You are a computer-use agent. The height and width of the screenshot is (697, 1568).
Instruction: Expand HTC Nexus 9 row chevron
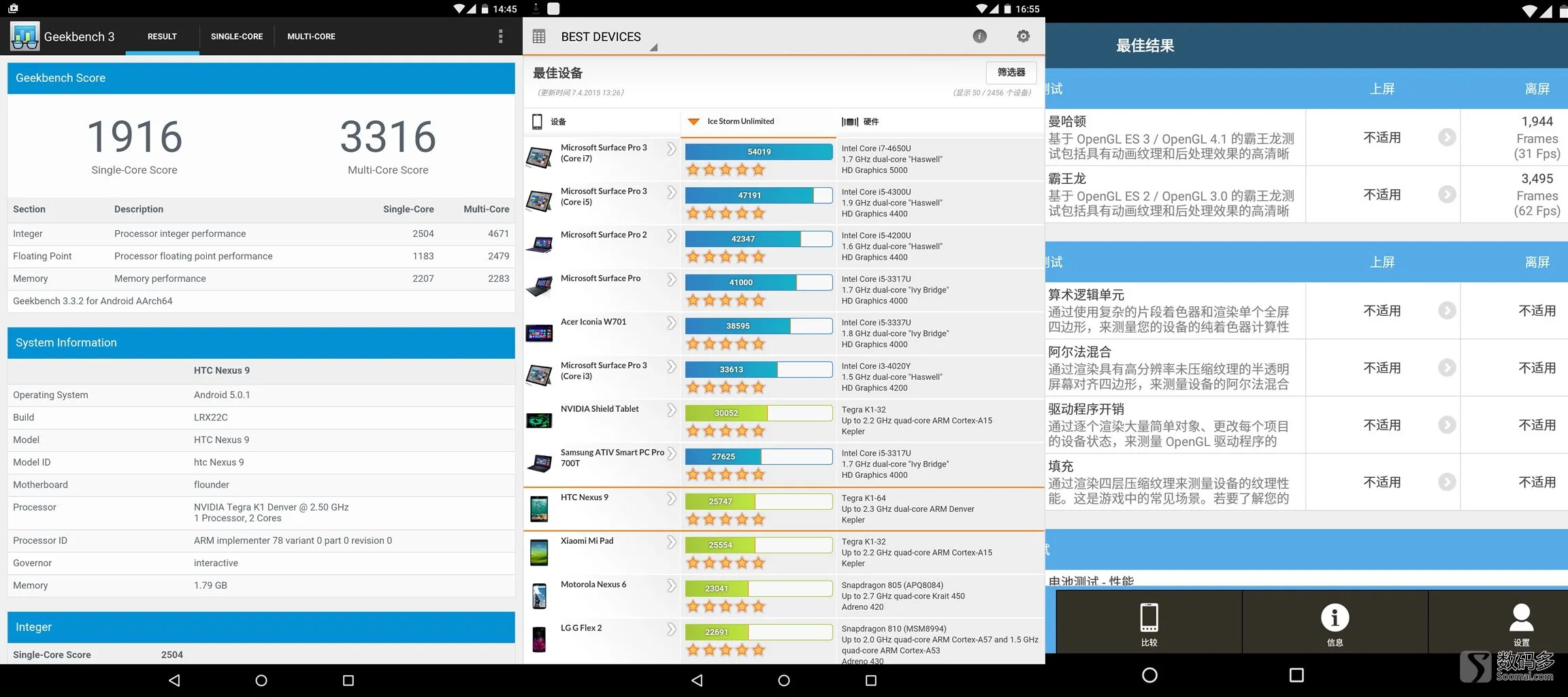pos(671,499)
